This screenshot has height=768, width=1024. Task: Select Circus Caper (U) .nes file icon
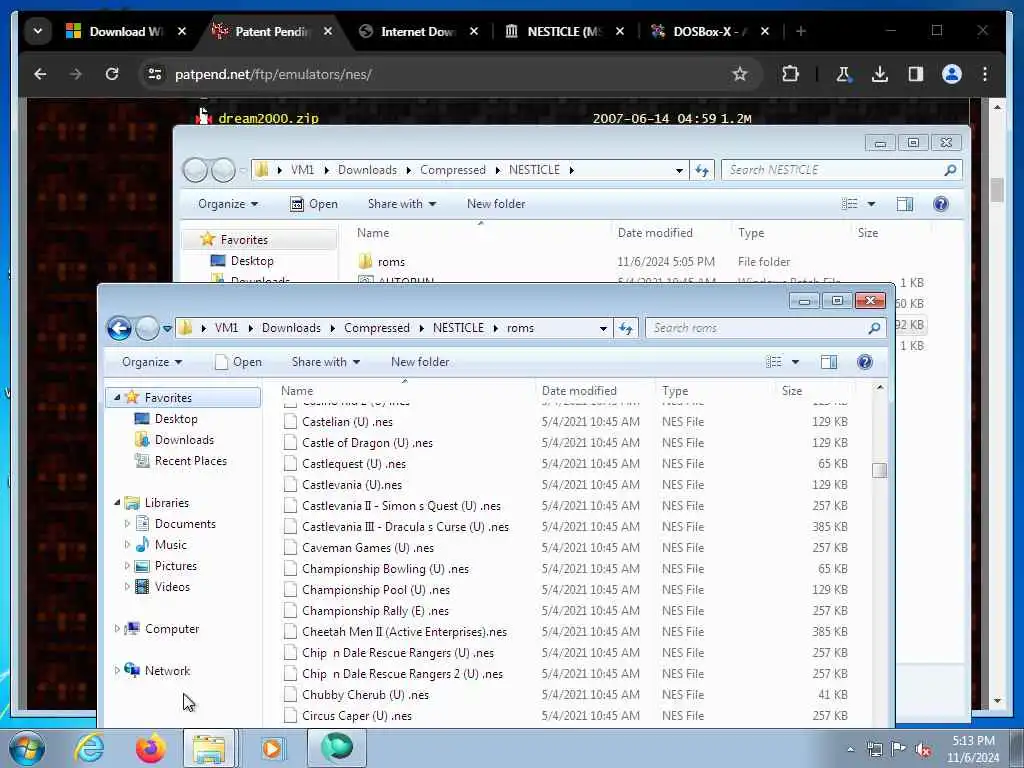pyautogui.click(x=290, y=716)
